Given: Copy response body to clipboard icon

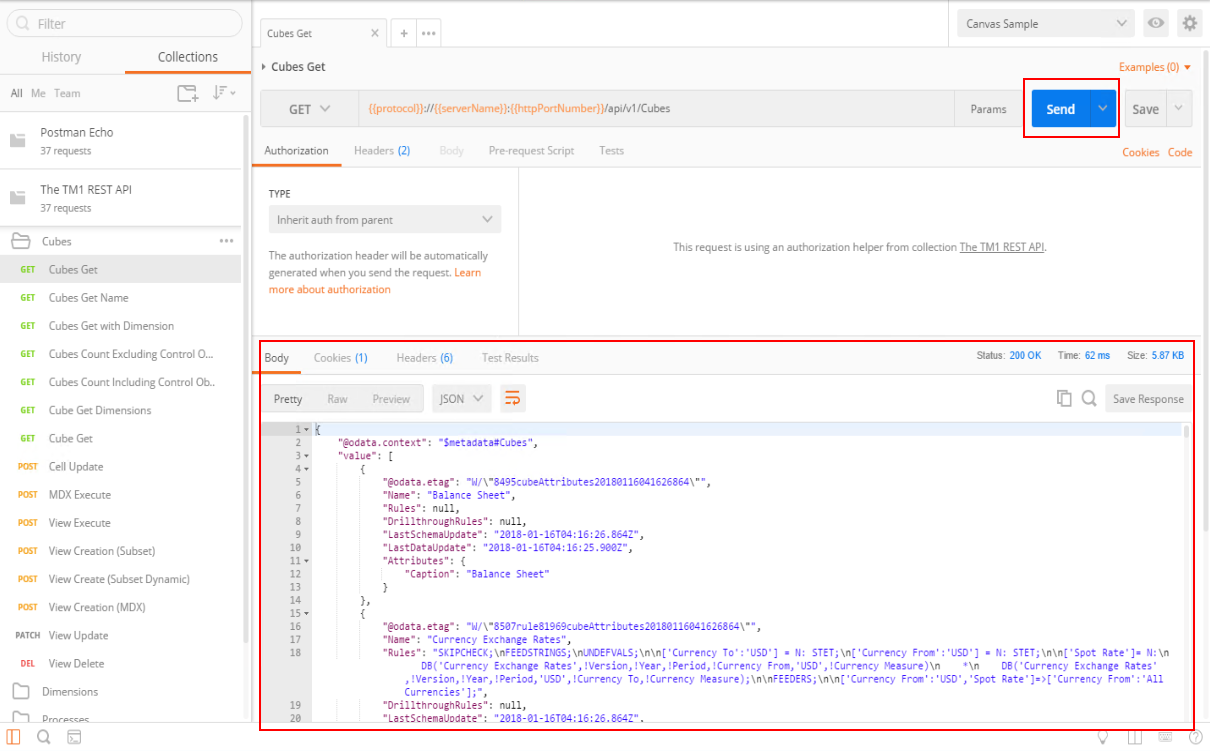Looking at the screenshot, I should point(1064,399).
